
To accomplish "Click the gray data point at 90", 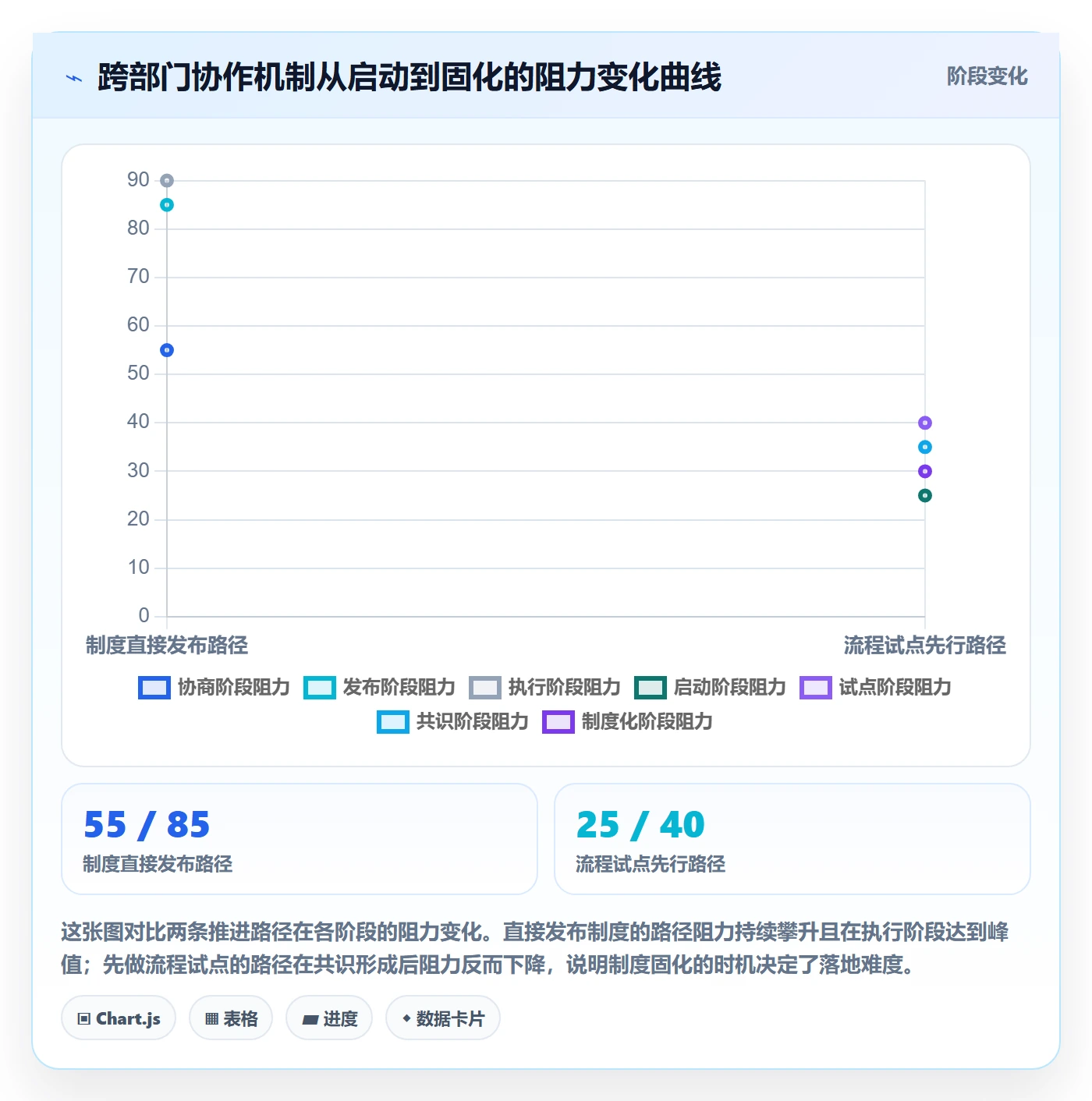I will (x=167, y=181).
